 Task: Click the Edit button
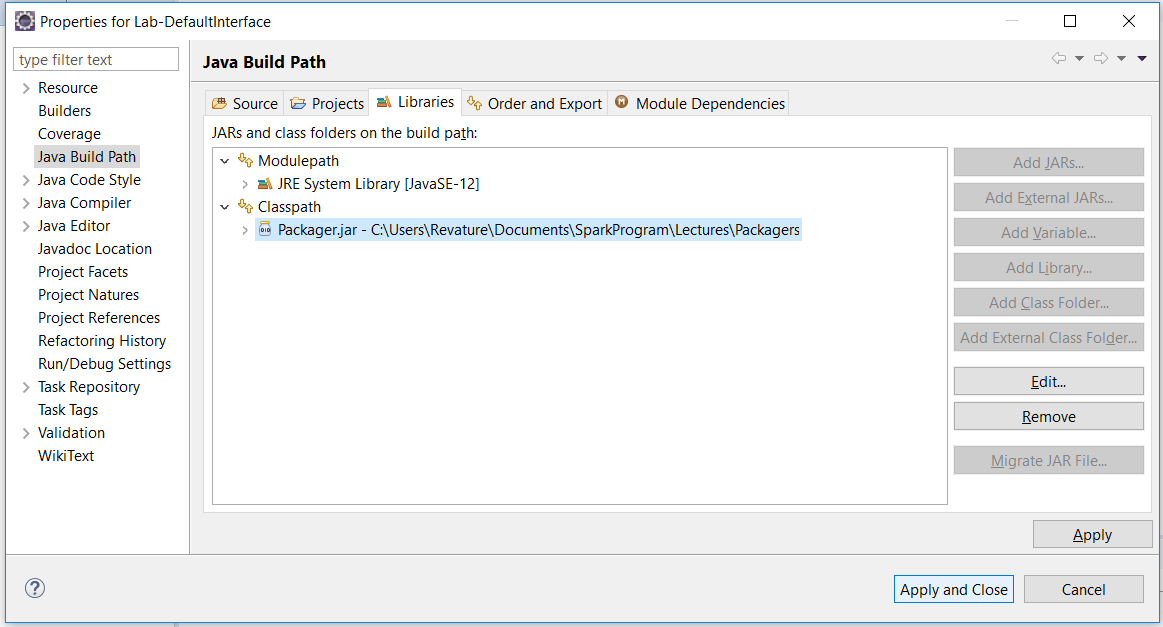click(1048, 381)
